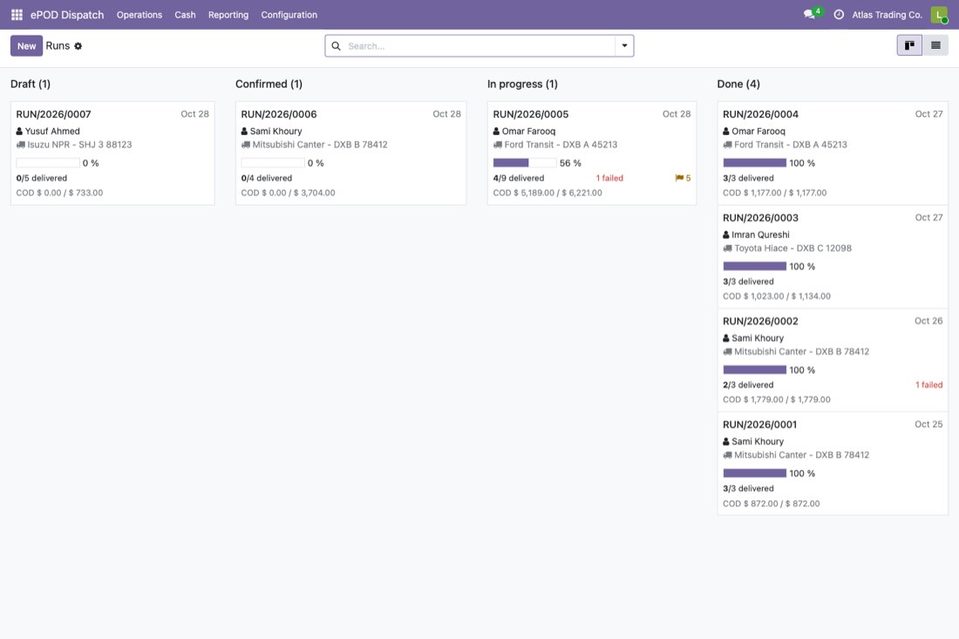Image resolution: width=959 pixels, height=639 pixels.
Task: Open the Reporting menu
Action: pos(228,15)
